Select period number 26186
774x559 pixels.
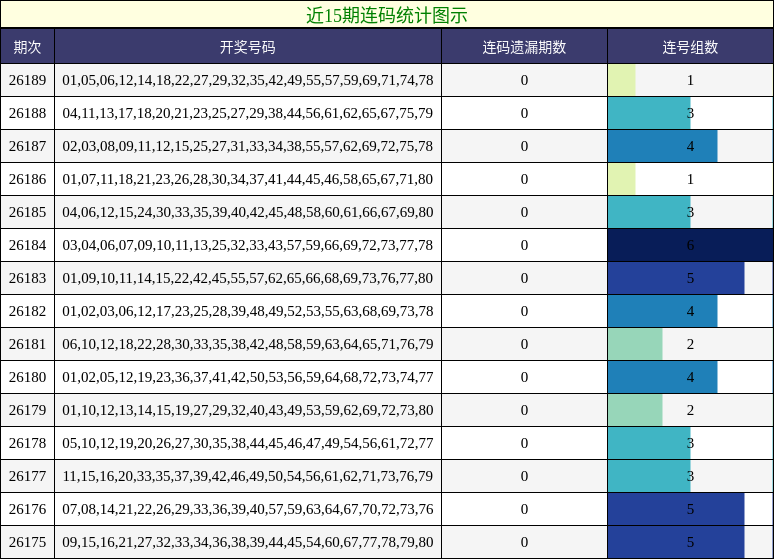(27, 179)
